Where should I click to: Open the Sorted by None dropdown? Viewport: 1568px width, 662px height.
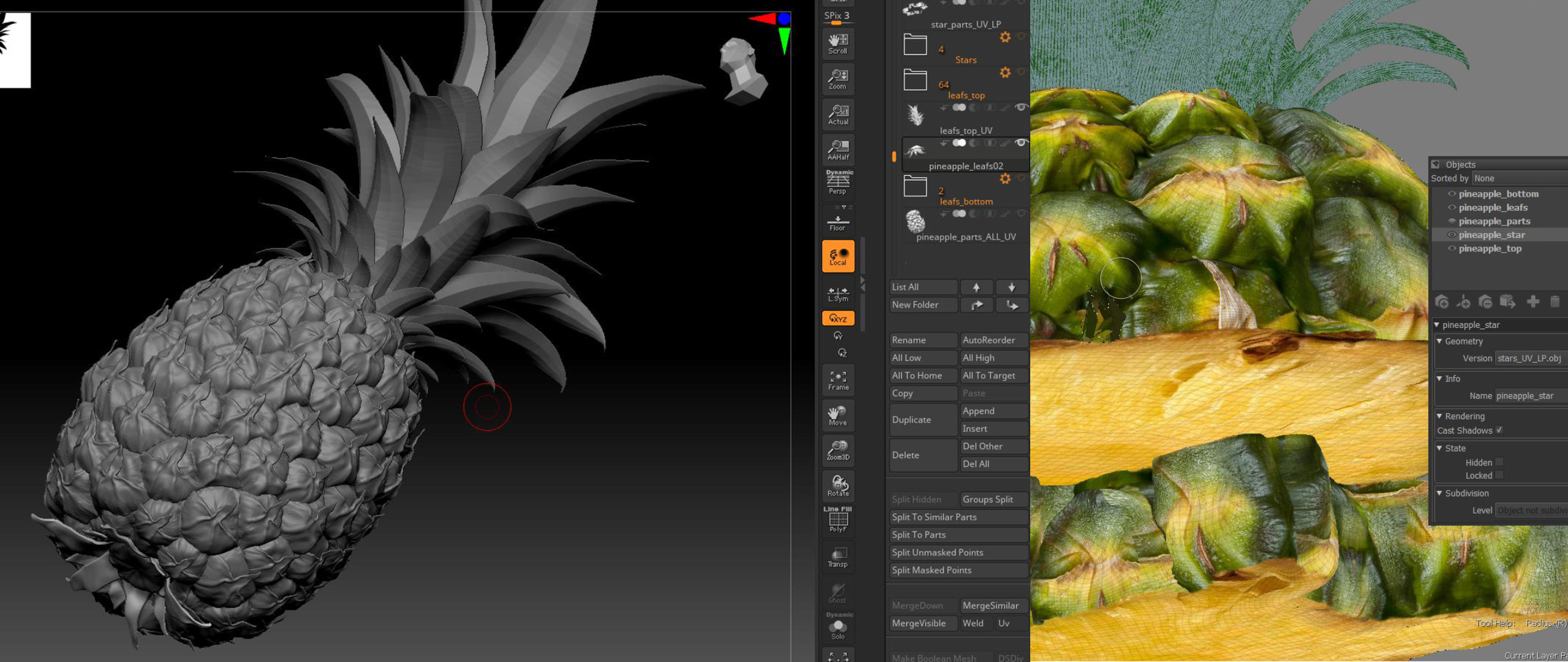(1520, 178)
